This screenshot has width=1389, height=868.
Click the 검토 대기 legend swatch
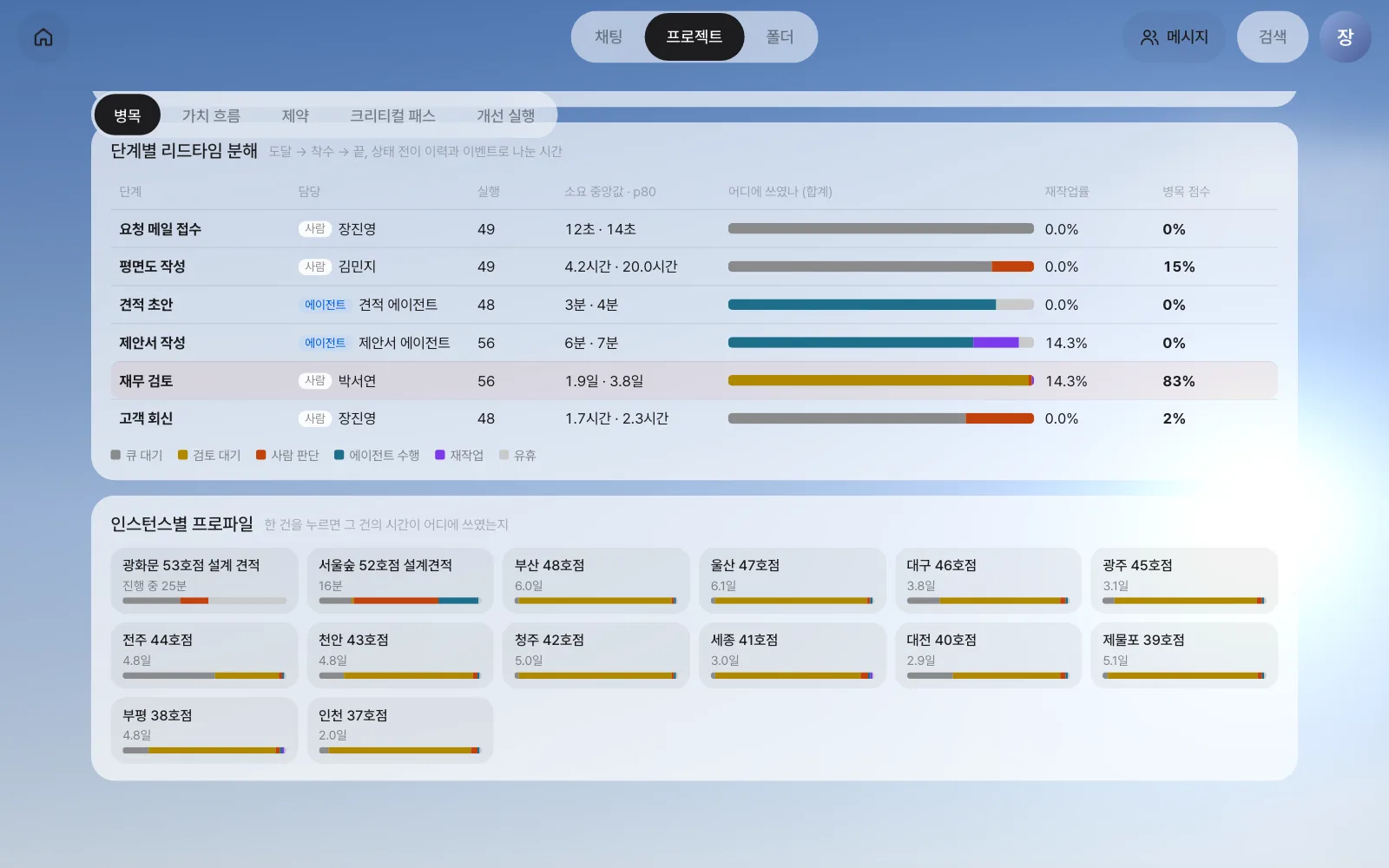[182, 455]
